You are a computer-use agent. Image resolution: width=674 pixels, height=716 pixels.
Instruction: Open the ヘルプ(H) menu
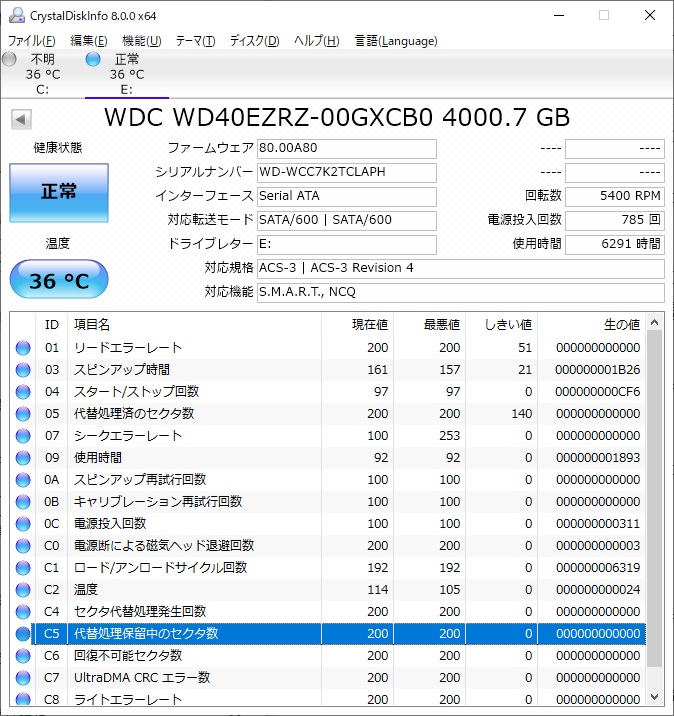(x=316, y=41)
